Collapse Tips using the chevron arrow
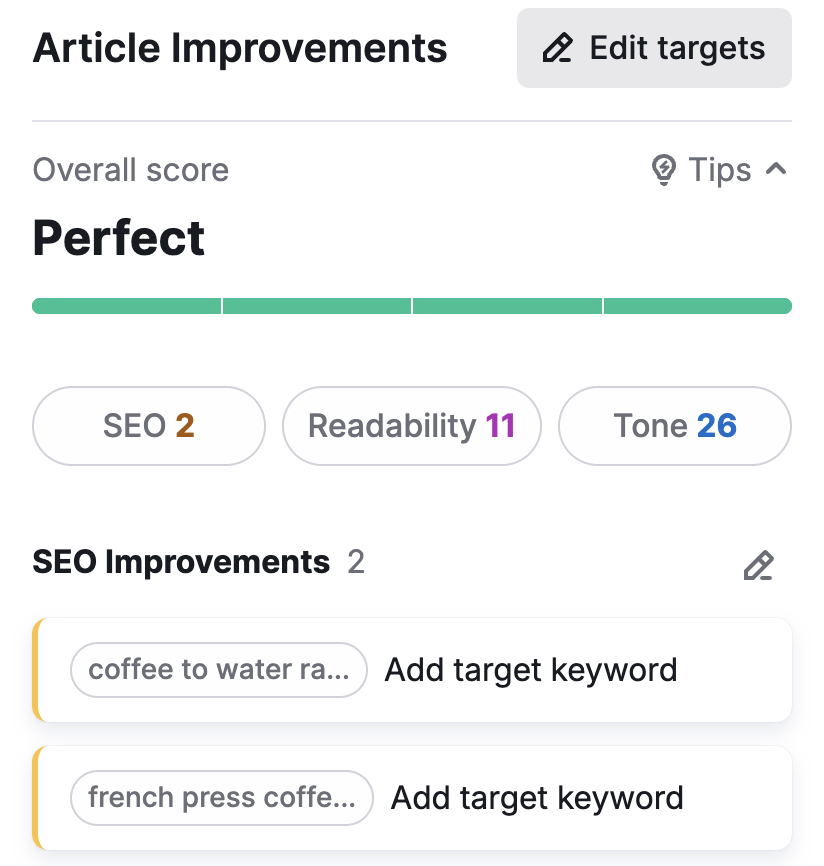The width and height of the screenshot is (824, 866). click(775, 170)
